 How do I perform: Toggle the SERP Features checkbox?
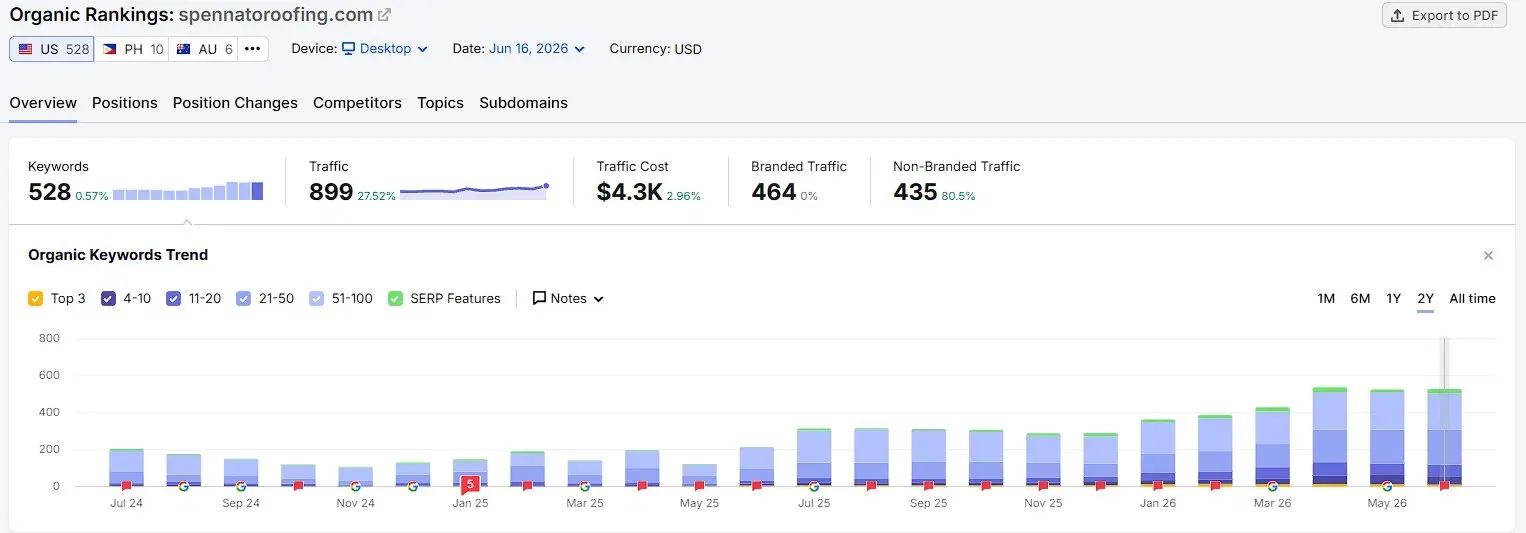(x=395, y=298)
